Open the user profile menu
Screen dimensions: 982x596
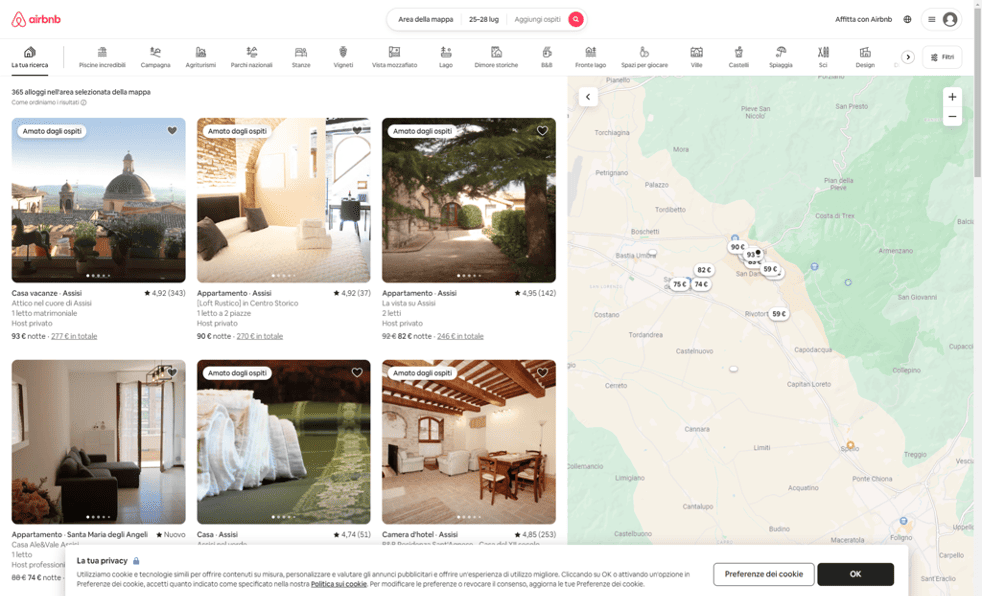pos(941,19)
